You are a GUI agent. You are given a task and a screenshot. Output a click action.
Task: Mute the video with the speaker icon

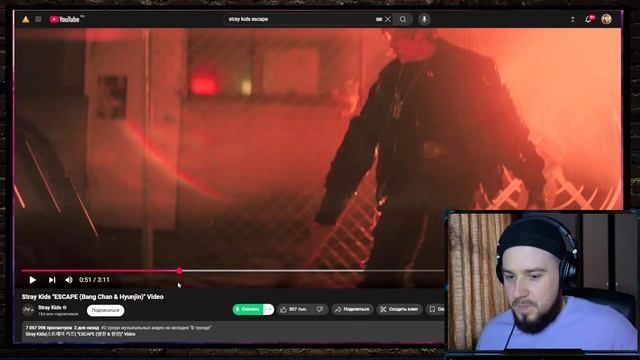(x=69, y=280)
